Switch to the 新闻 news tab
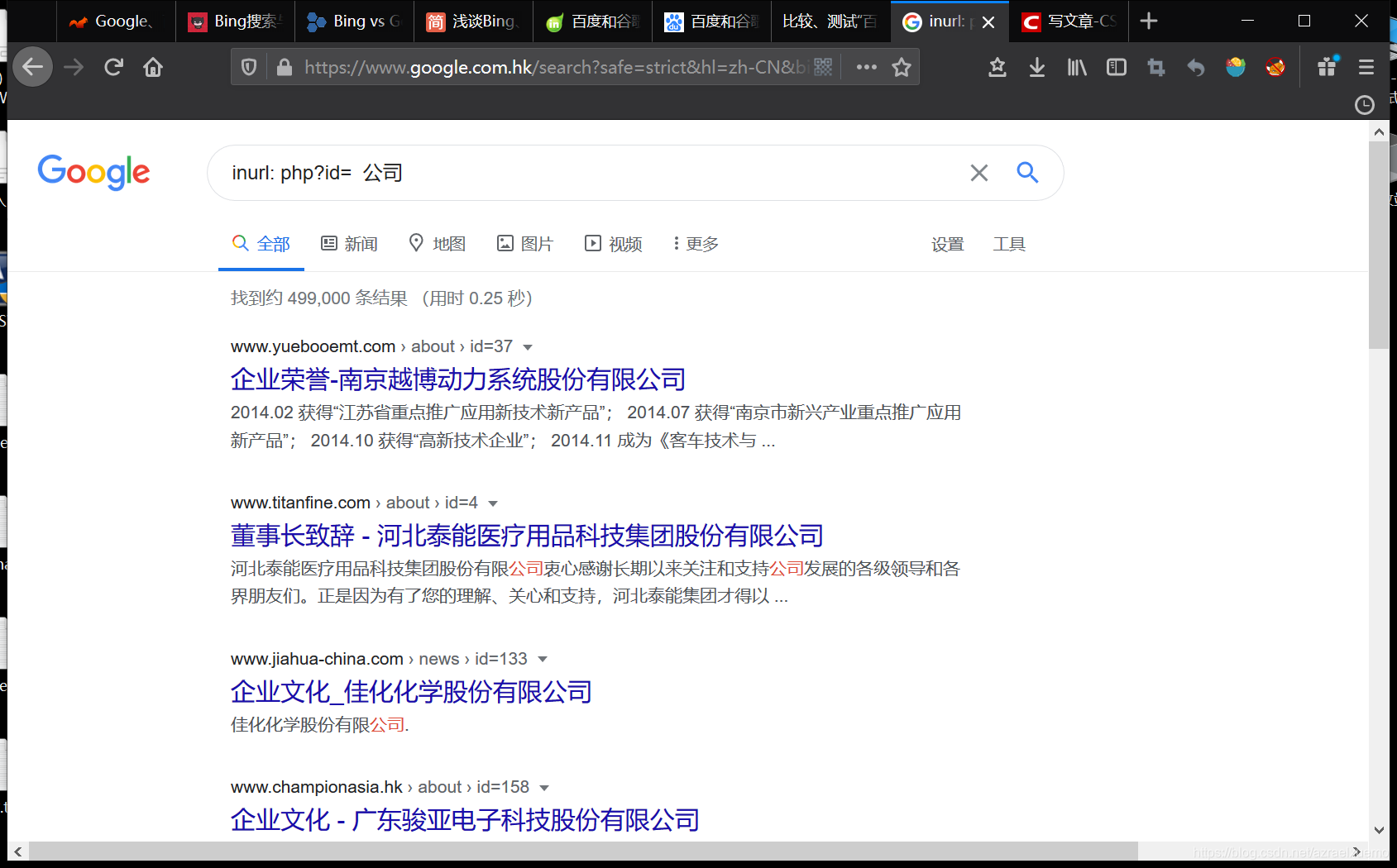The height and width of the screenshot is (868, 1397). coord(350,244)
